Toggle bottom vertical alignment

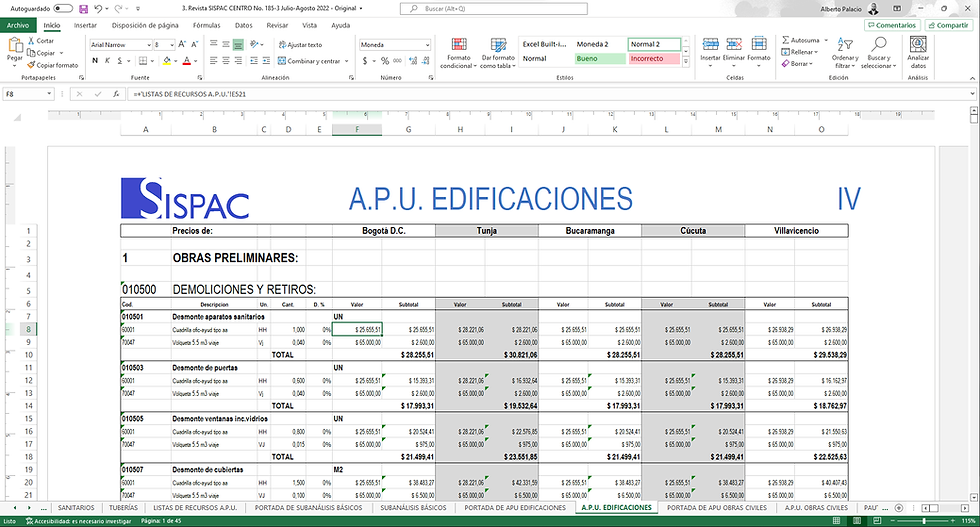point(238,44)
